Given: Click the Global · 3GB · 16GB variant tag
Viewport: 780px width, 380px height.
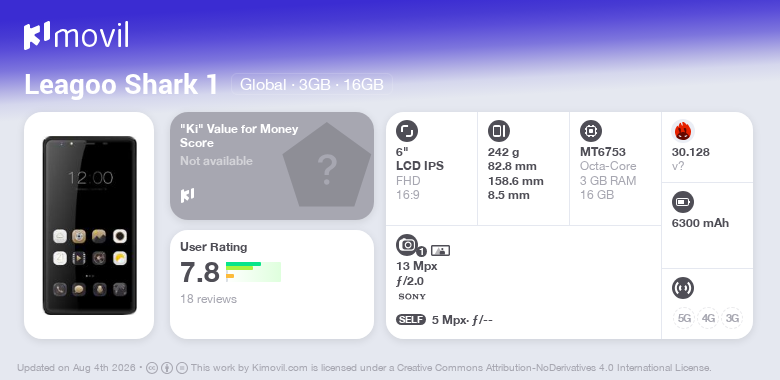Looking at the screenshot, I should click(312, 85).
